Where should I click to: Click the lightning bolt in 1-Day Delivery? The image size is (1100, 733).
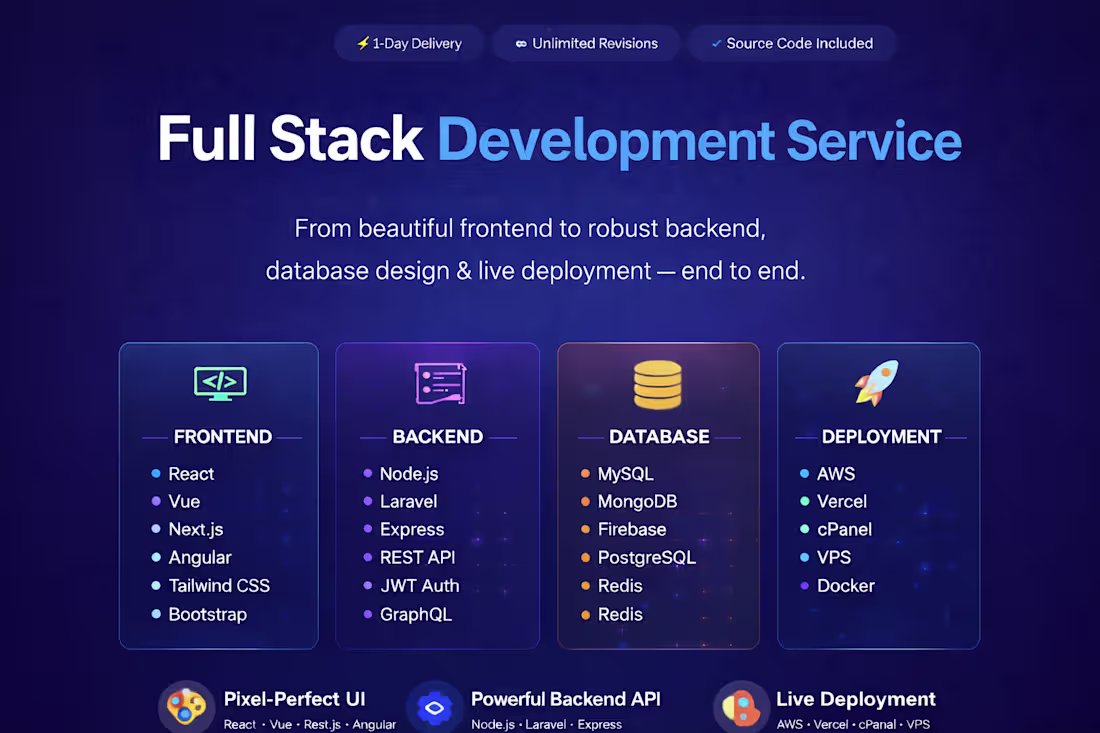pyautogui.click(x=363, y=43)
